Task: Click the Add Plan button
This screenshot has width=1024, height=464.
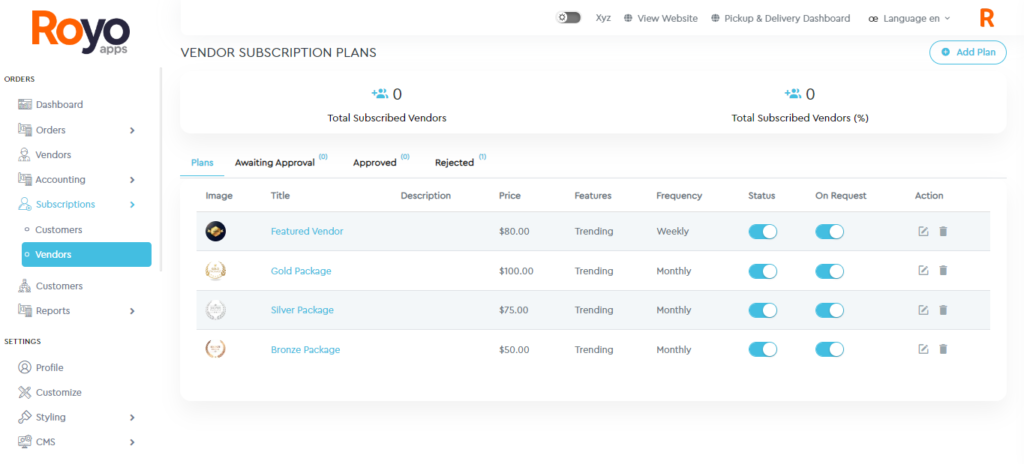Action: coord(967,52)
